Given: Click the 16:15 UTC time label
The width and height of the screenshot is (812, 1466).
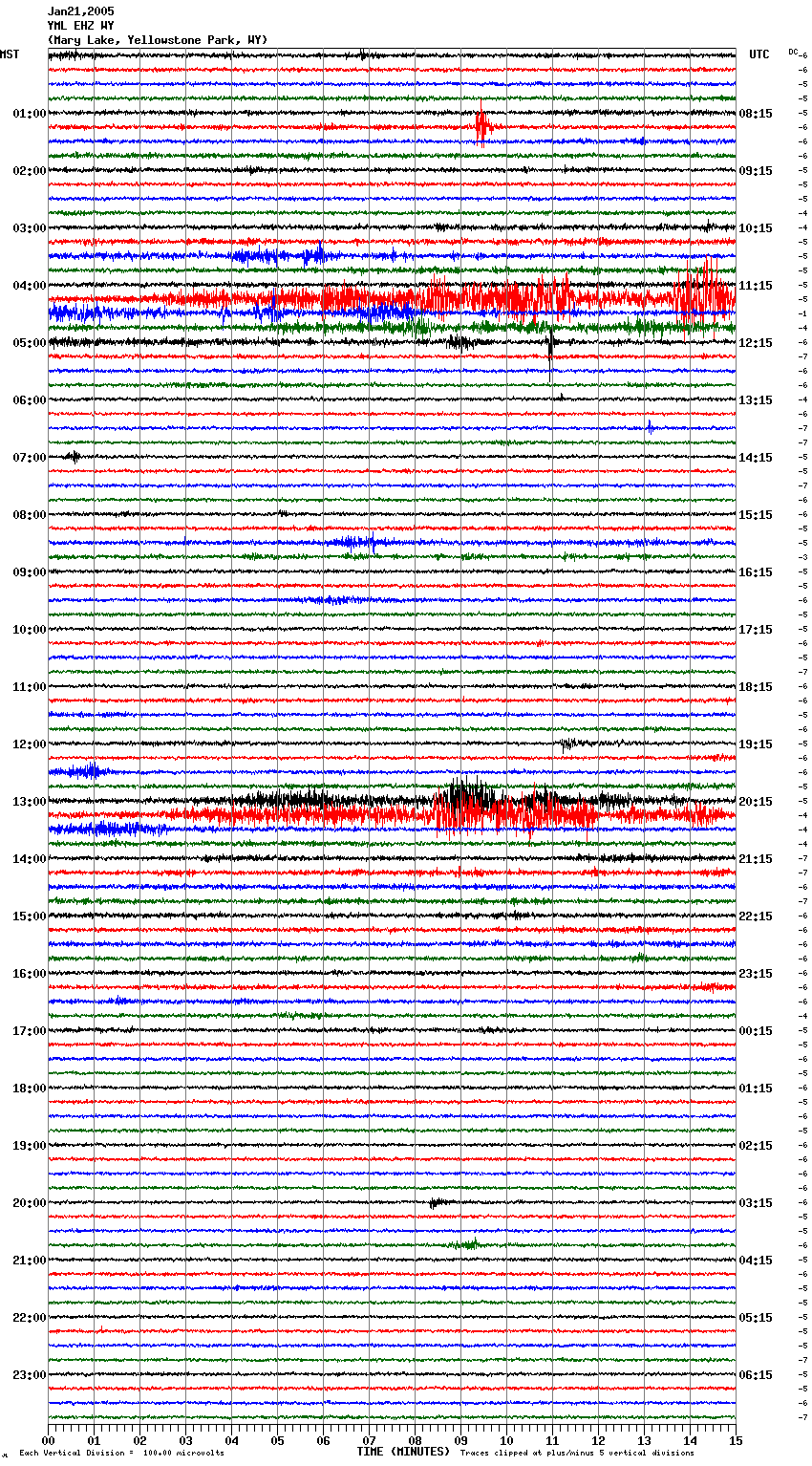Looking at the screenshot, I should [756, 572].
